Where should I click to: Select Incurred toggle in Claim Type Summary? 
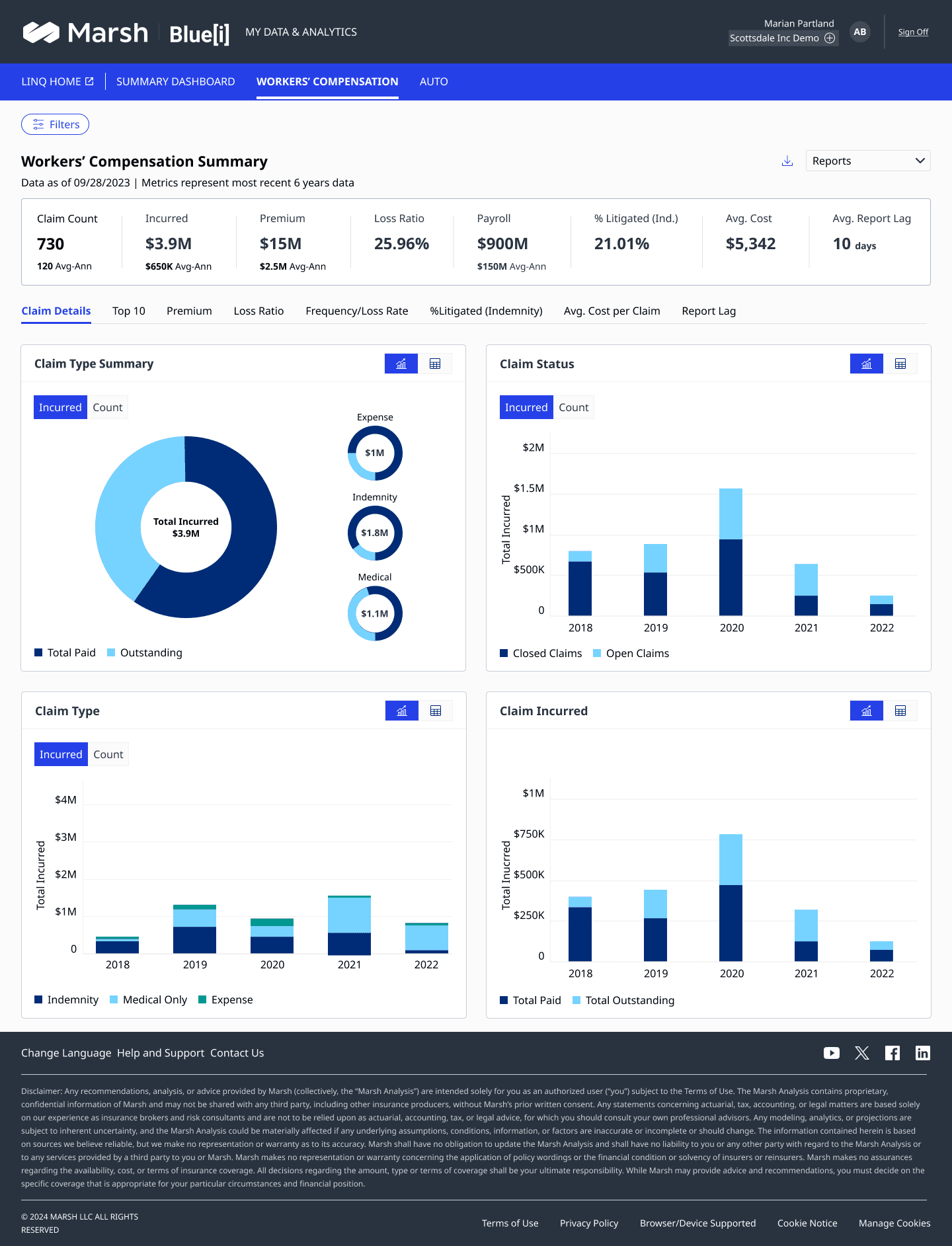[x=60, y=407]
